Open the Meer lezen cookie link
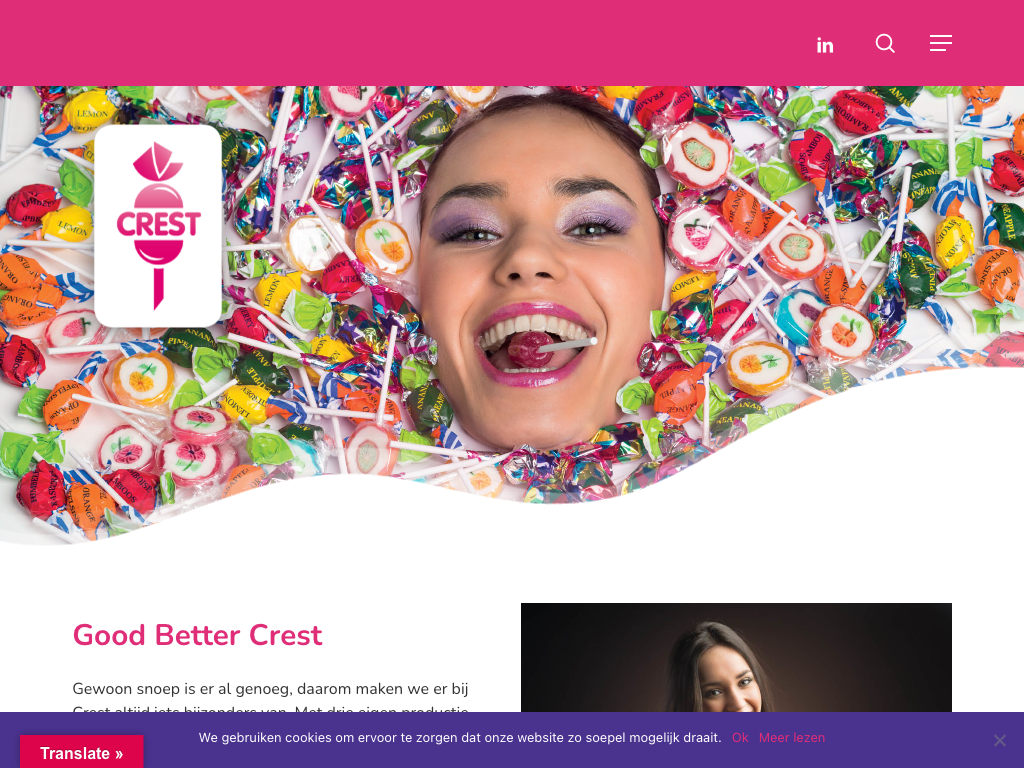Image resolution: width=1024 pixels, height=768 pixels. point(792,737)
